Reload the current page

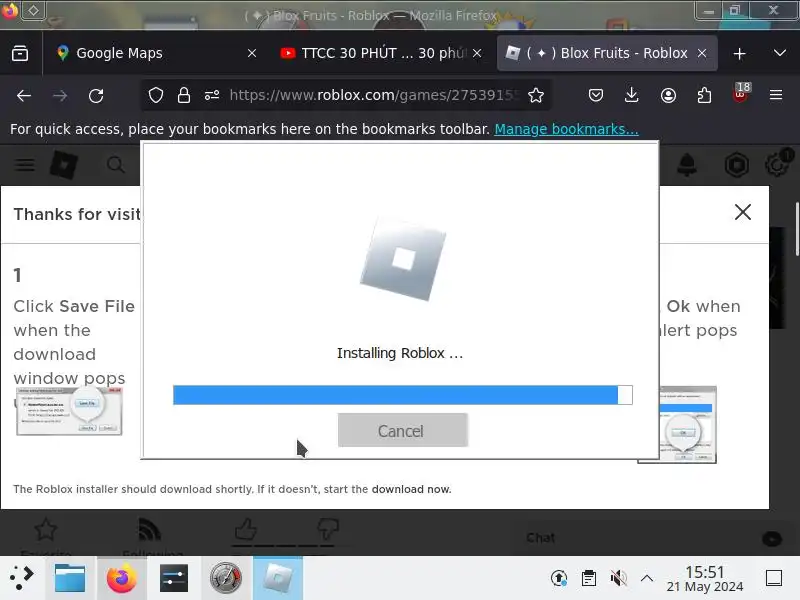(96, 95)
